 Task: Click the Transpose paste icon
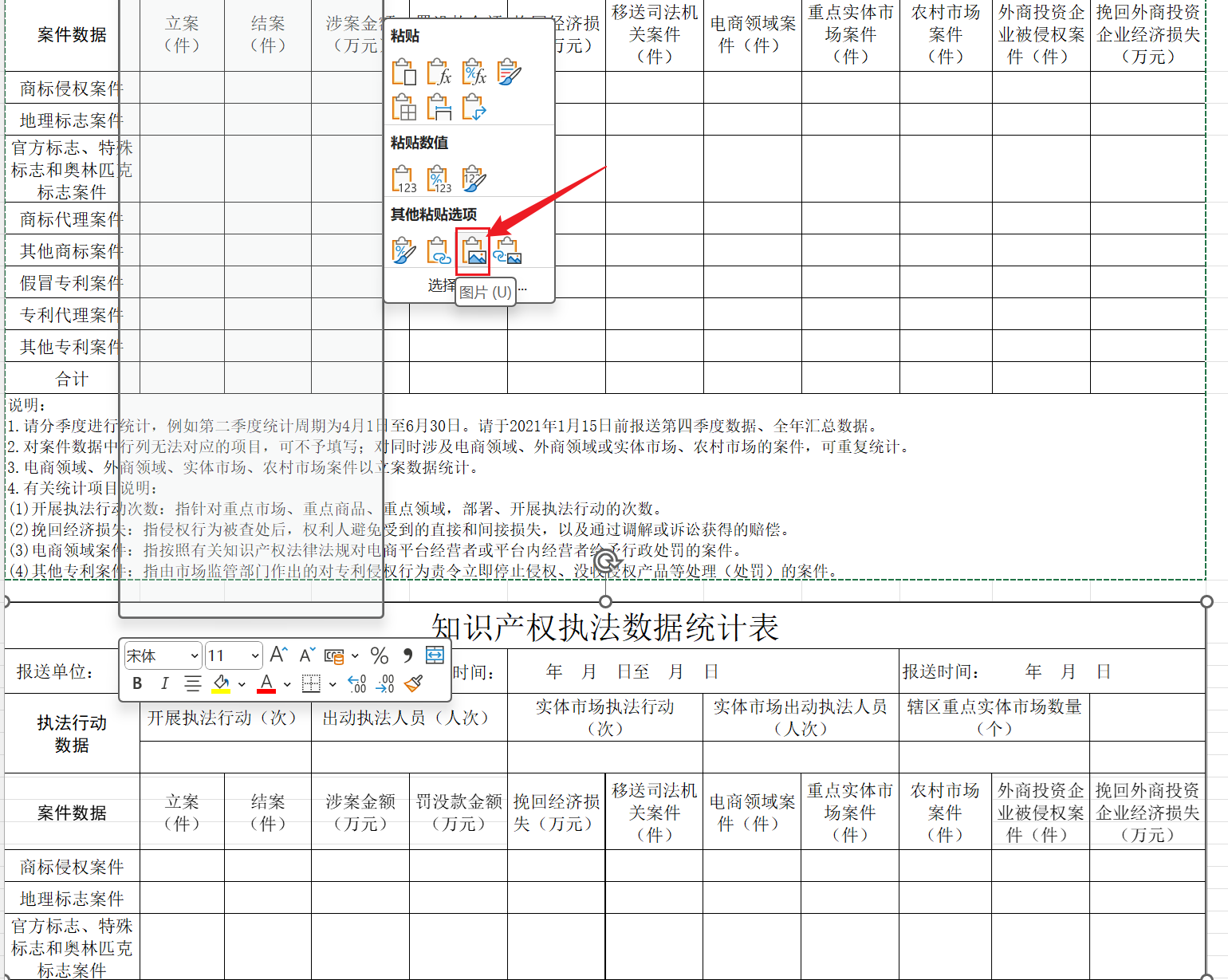[474, 107]
